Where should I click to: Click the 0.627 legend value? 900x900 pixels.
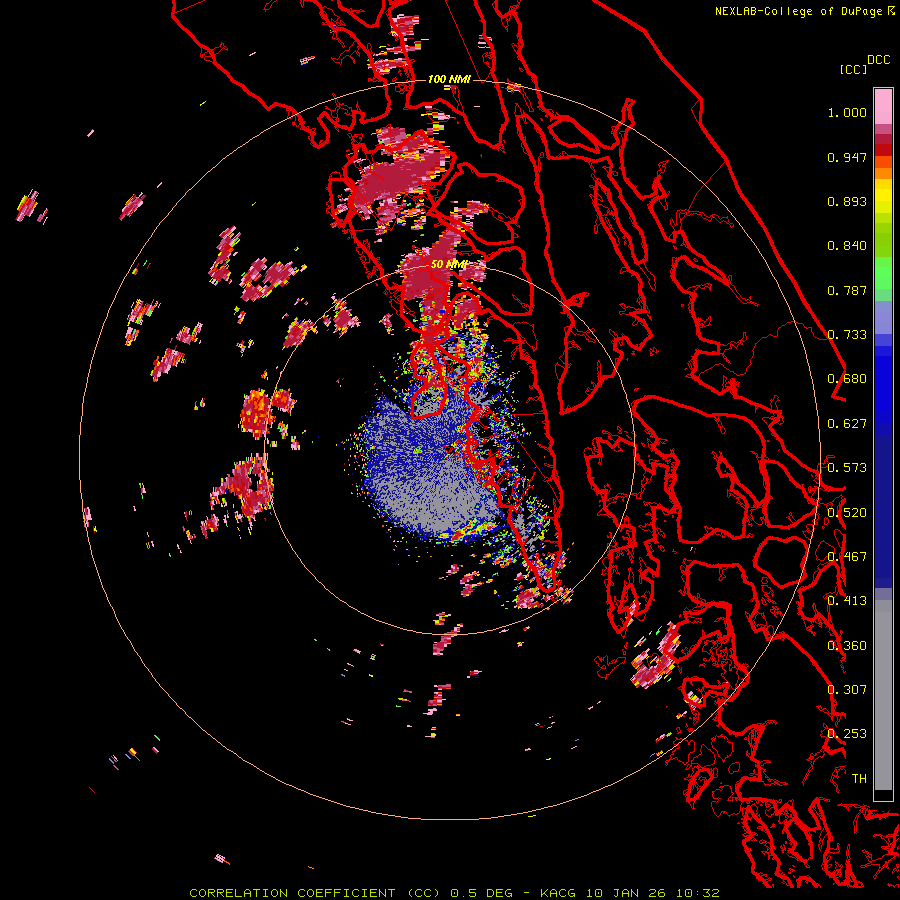847,424
